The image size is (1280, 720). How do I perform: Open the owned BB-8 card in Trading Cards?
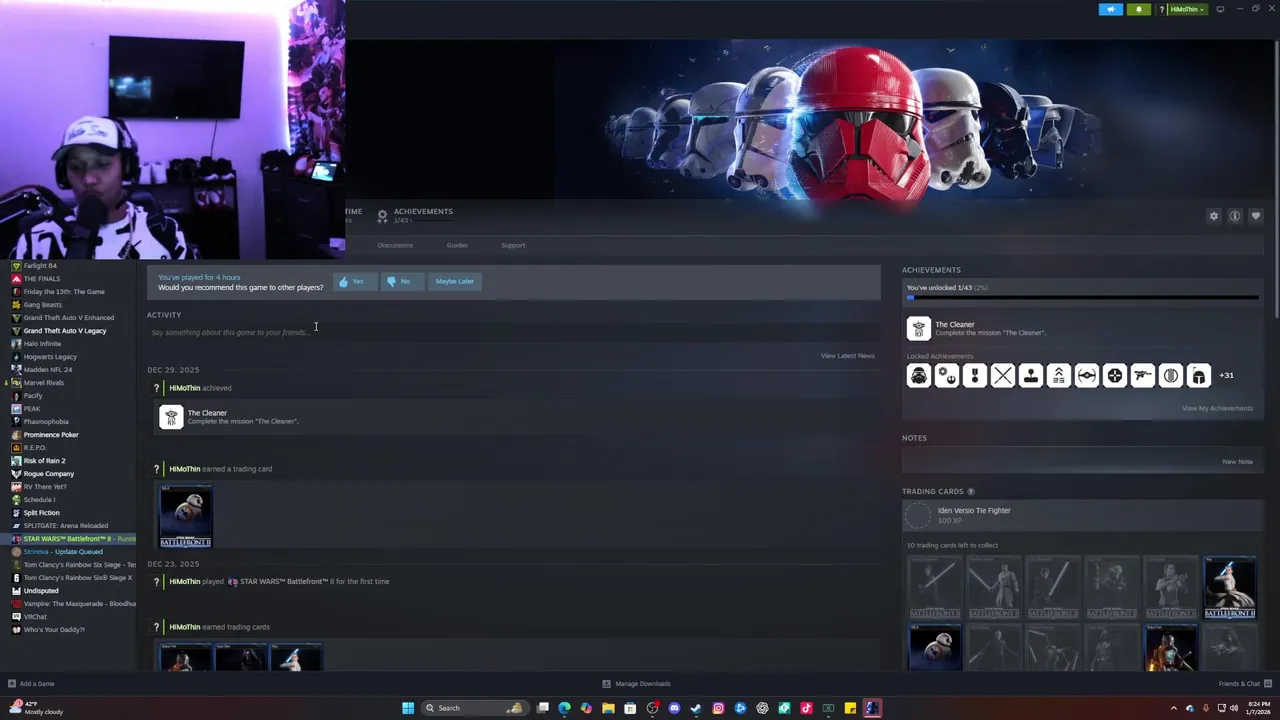tap(935, 647)
